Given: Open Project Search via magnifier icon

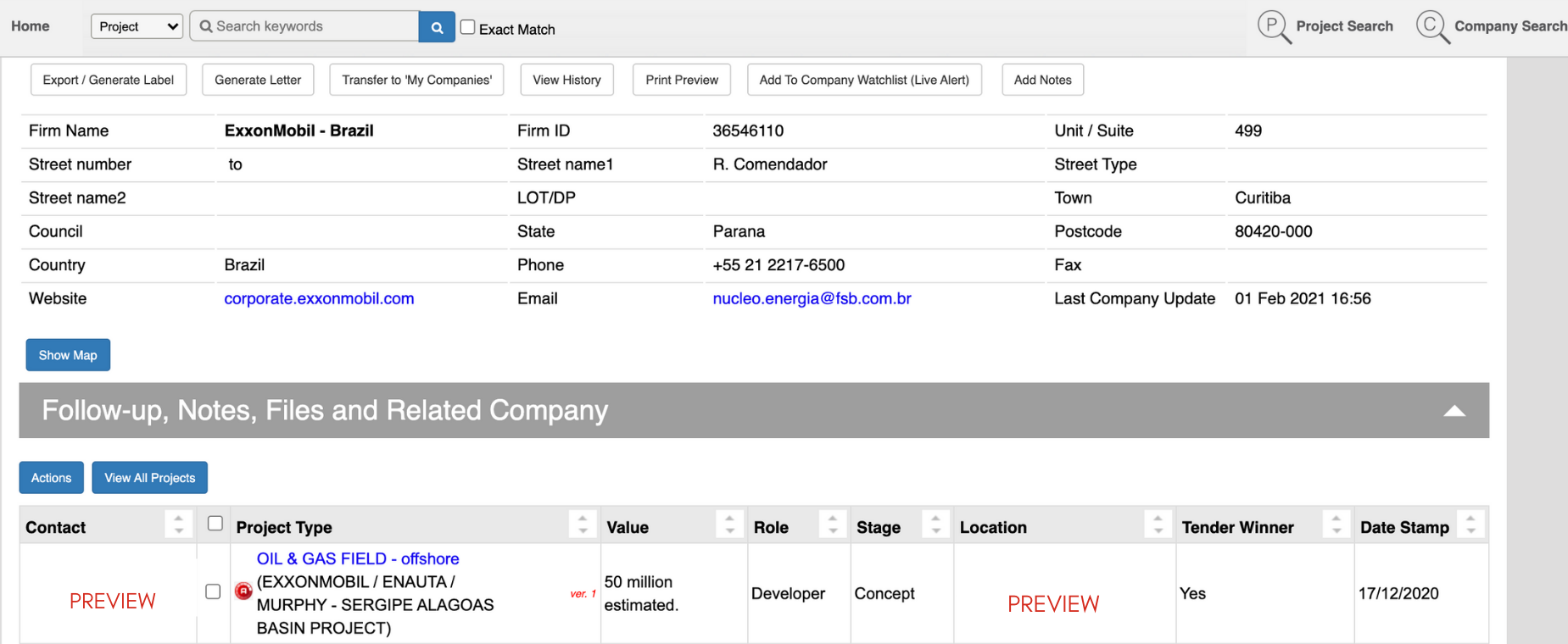Looking at the screenshot, I should click(x=1275, y=26).
